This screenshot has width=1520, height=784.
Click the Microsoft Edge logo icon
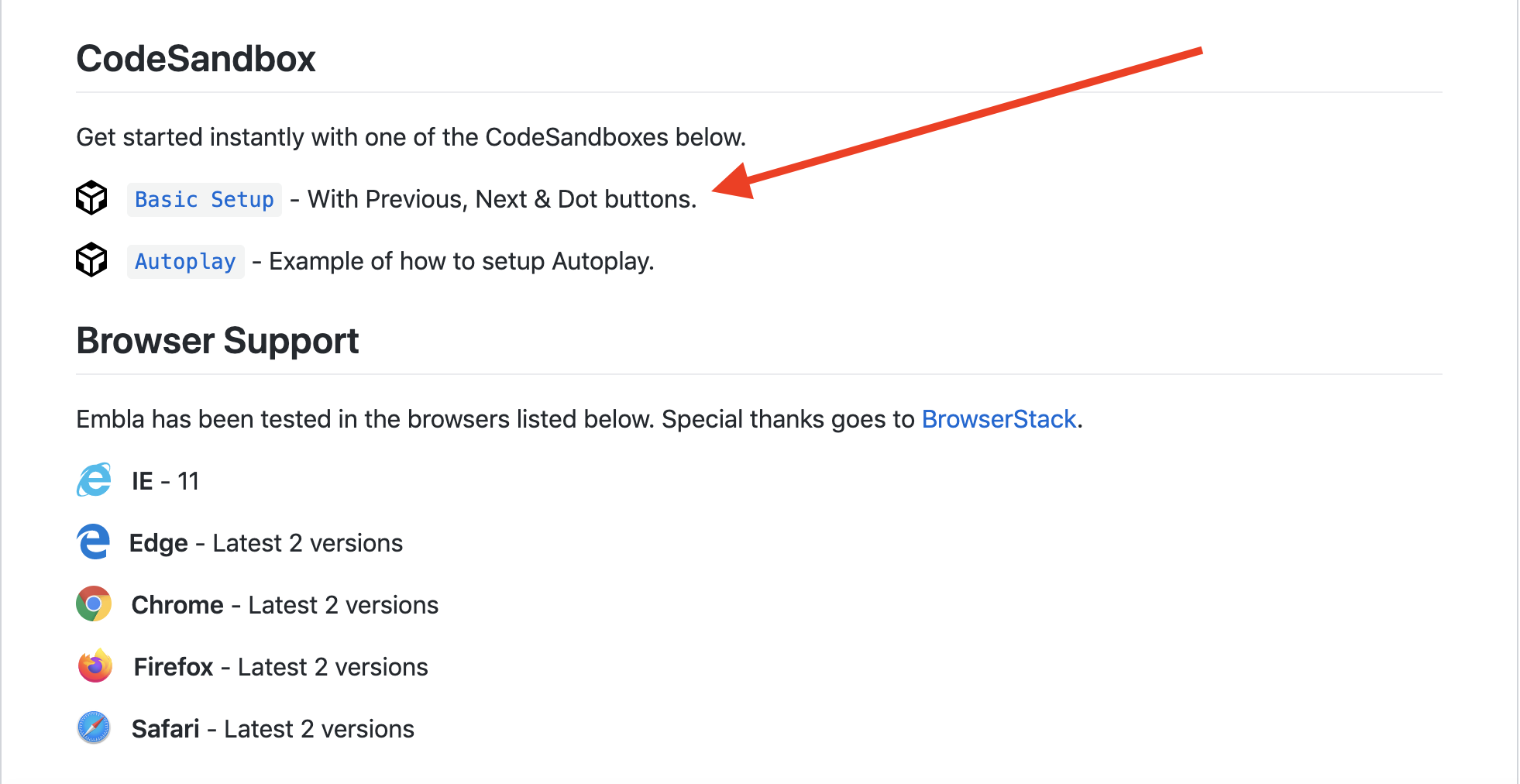coord(94,542)
